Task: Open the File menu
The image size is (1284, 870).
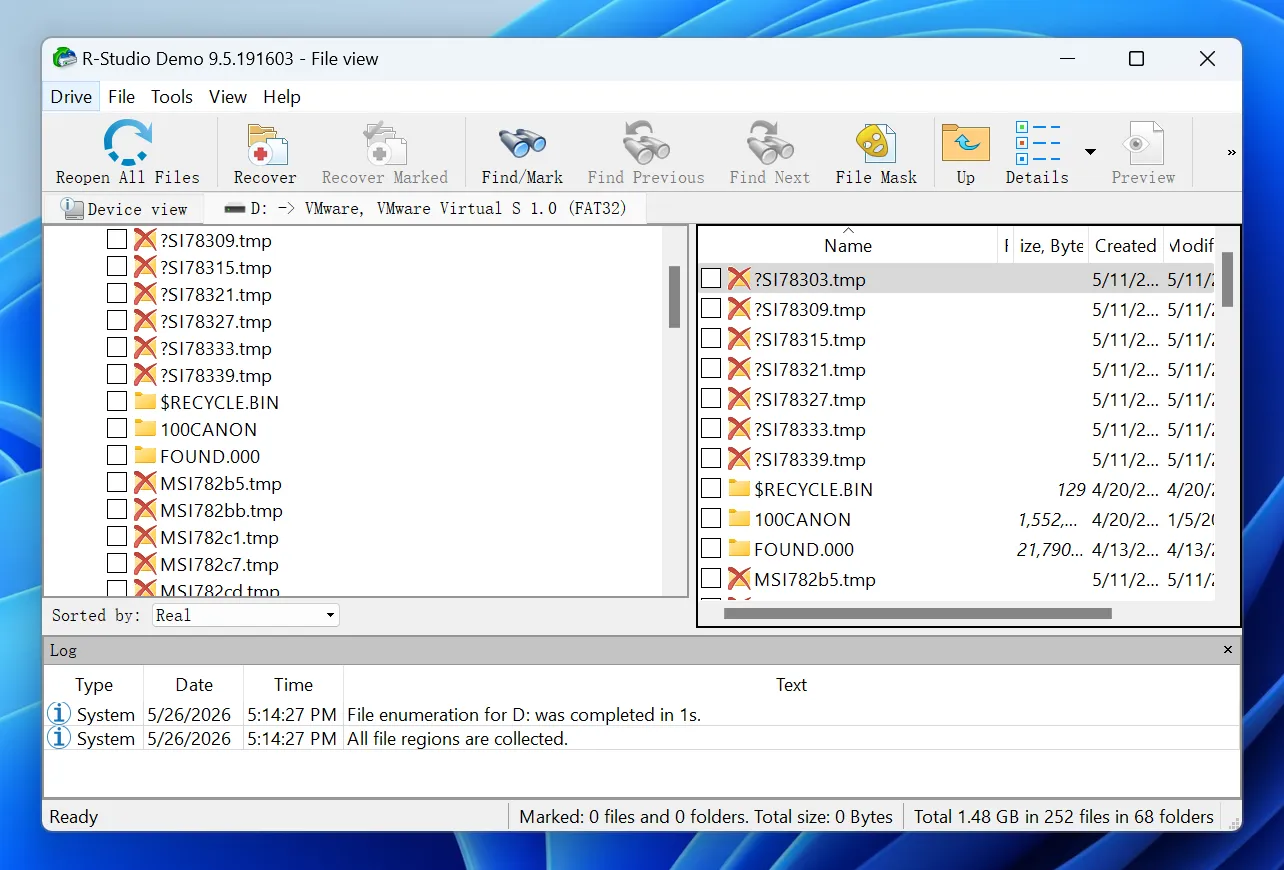Action: point(121,97)
